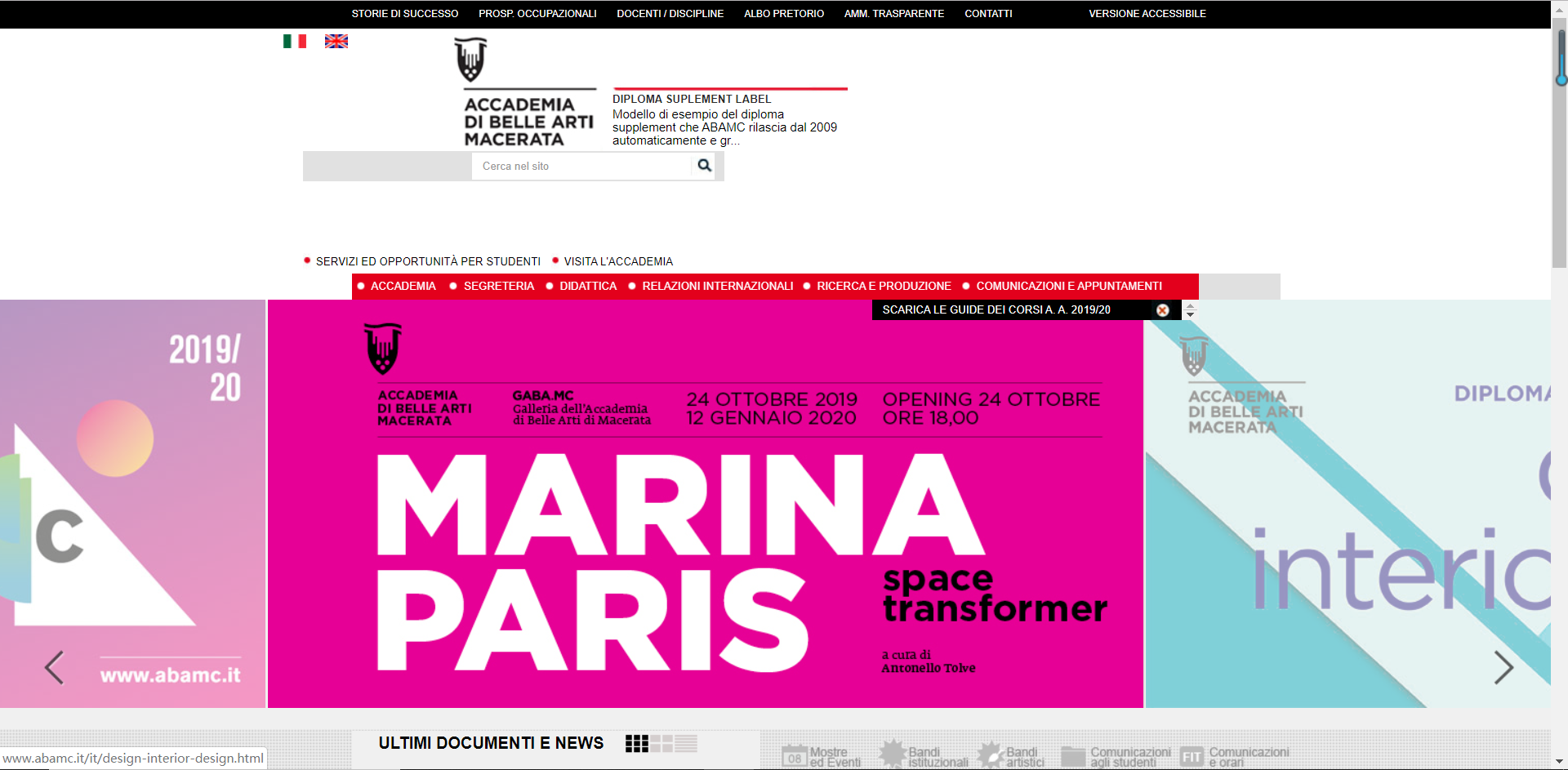Click the page vertical scrollbar thumb

(1560, 147)
